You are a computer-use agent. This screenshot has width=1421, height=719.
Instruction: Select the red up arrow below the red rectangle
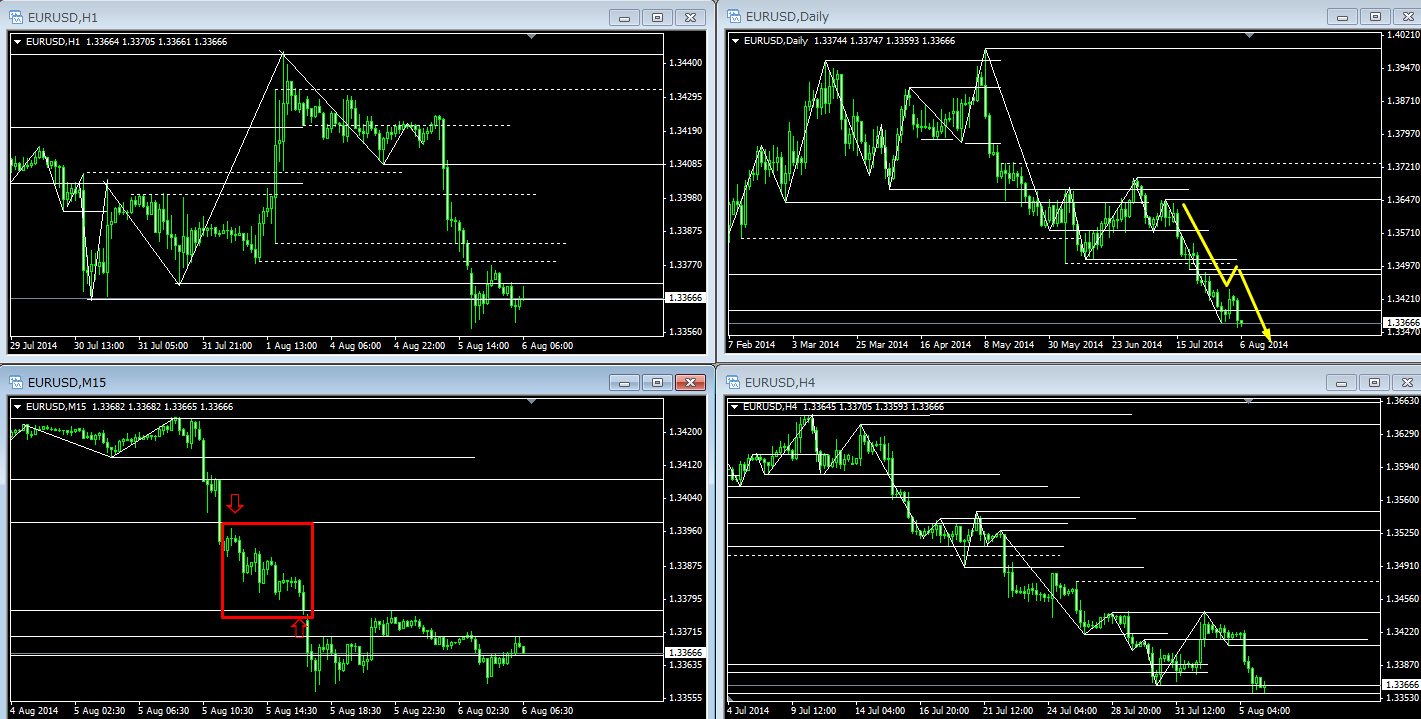point(298,627)
